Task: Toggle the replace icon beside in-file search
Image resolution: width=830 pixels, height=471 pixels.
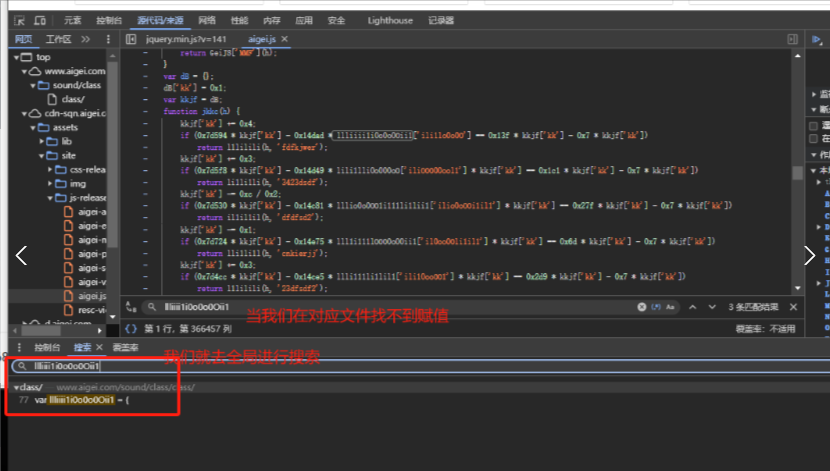Action: click(x=131, y=307)
